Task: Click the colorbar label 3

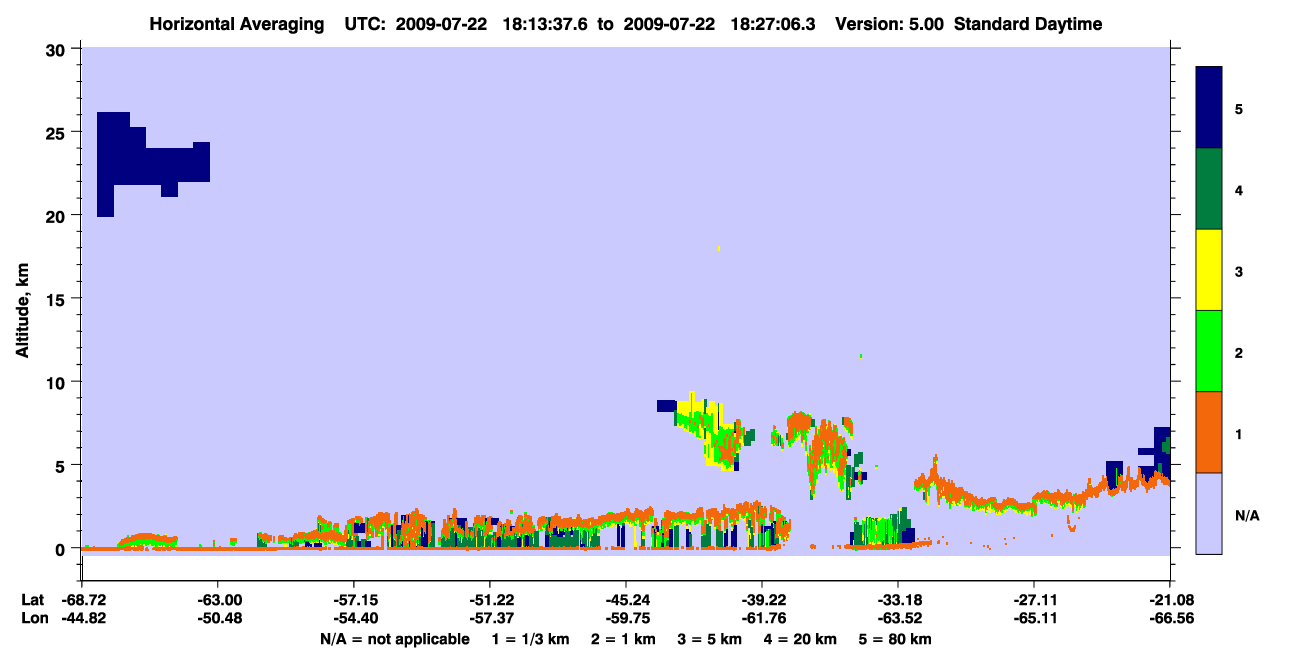Action: click(x=1239, y=272)
